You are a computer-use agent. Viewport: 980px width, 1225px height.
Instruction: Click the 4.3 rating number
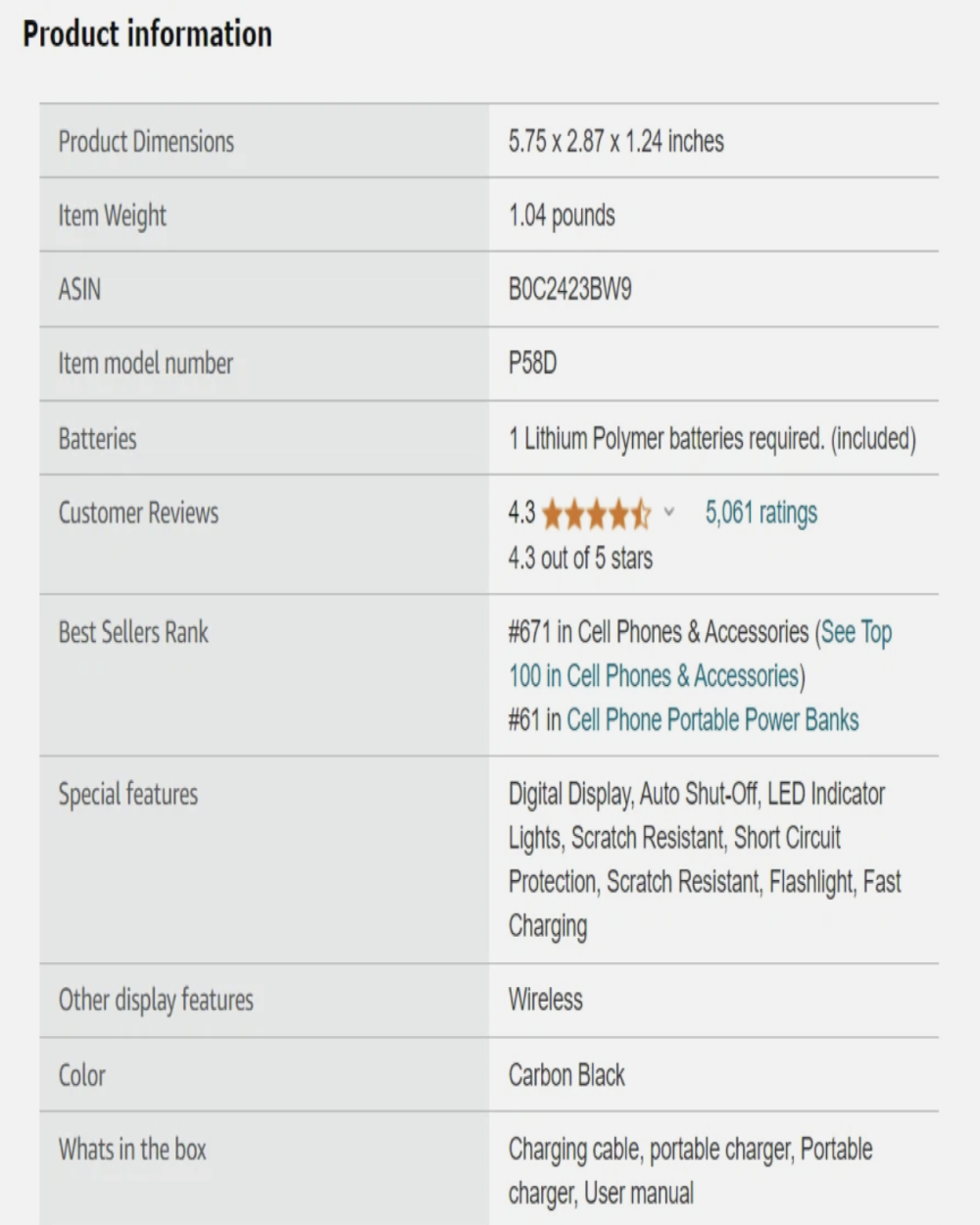click(x=521, y=513)
